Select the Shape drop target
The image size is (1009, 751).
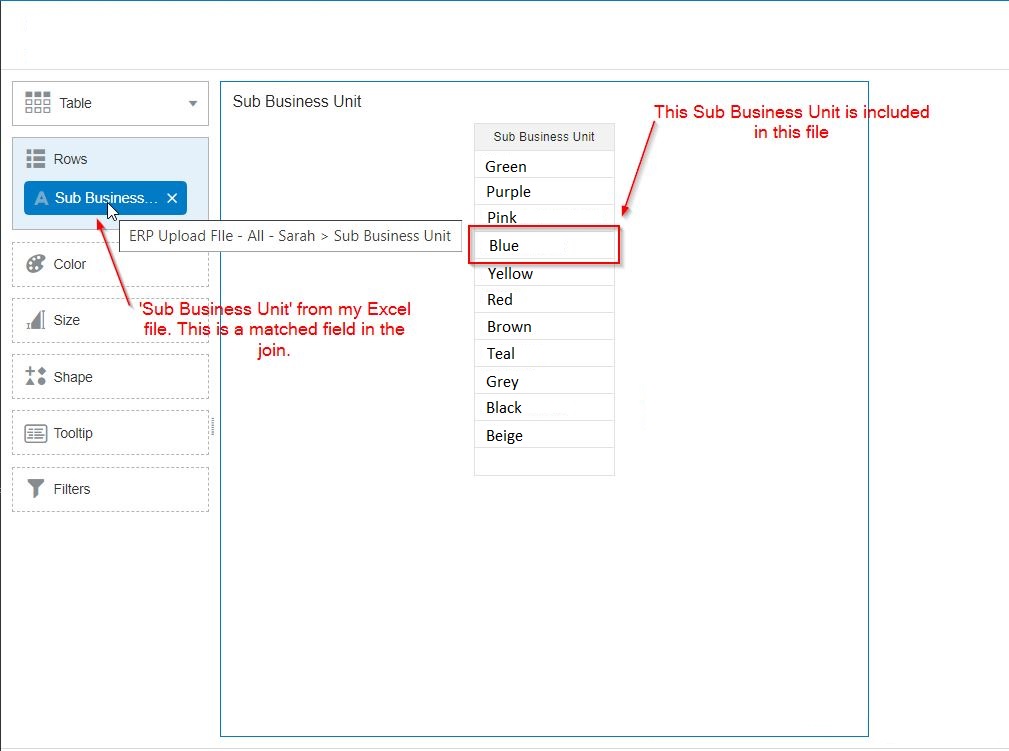pyautogui.click(x=110, y=376)
